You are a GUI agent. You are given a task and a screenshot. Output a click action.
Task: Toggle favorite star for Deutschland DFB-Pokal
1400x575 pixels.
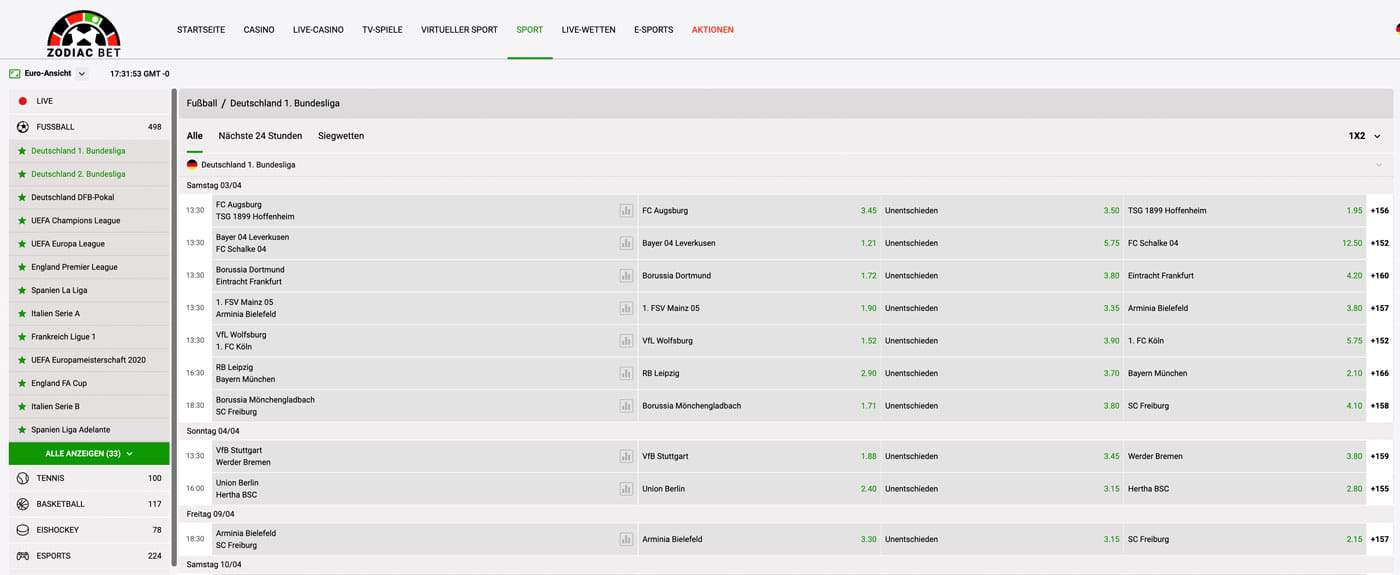click(22, 197)
